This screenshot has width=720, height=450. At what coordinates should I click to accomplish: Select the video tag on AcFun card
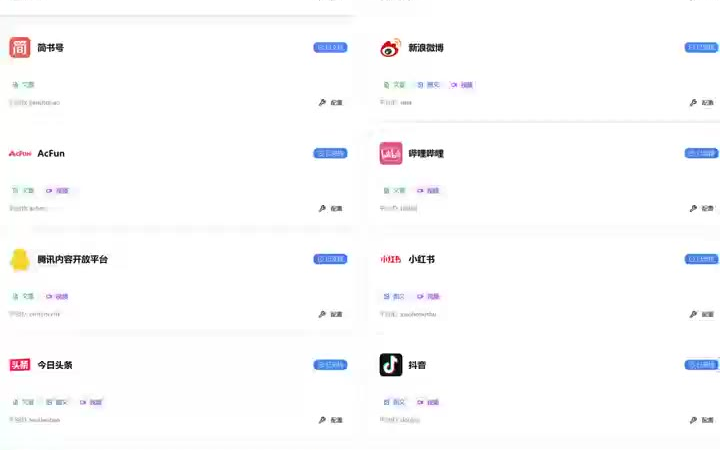pyautogui.click(x=57, y=191)
